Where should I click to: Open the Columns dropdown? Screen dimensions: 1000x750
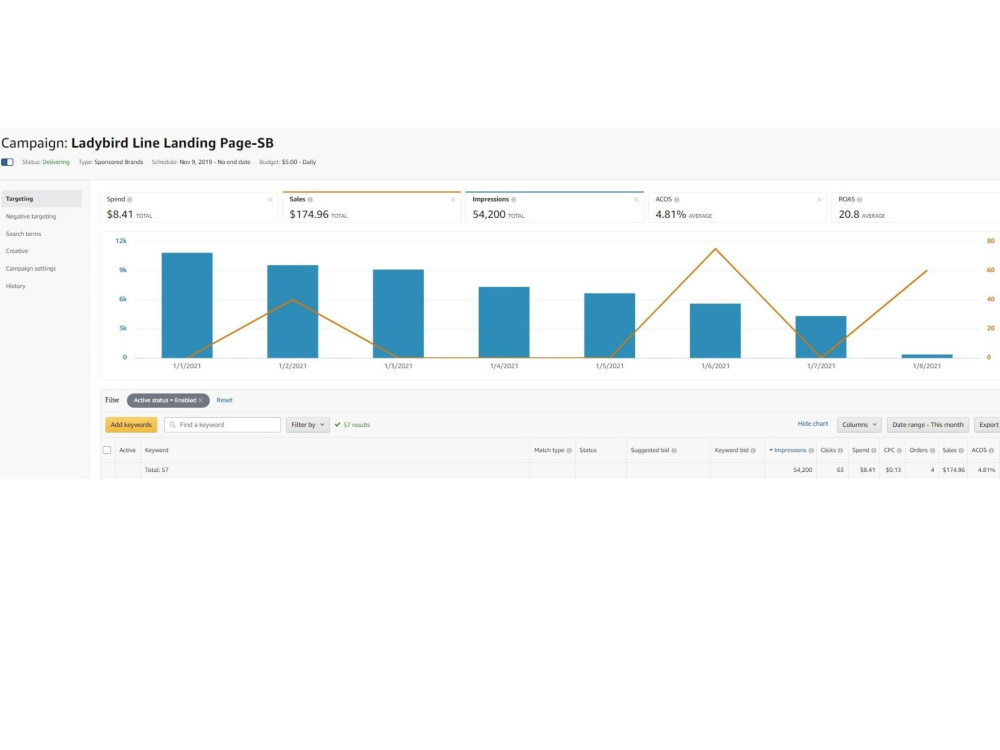coord(859,425)
